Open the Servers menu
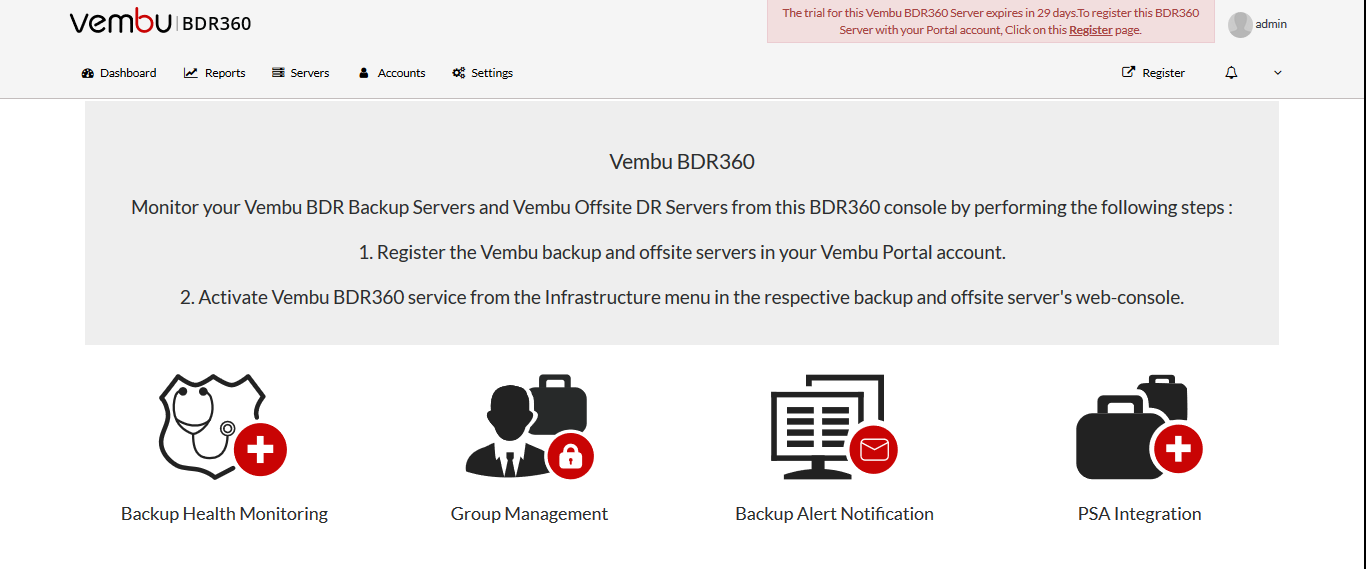The image size is (1366, 569). click(300, 73)
